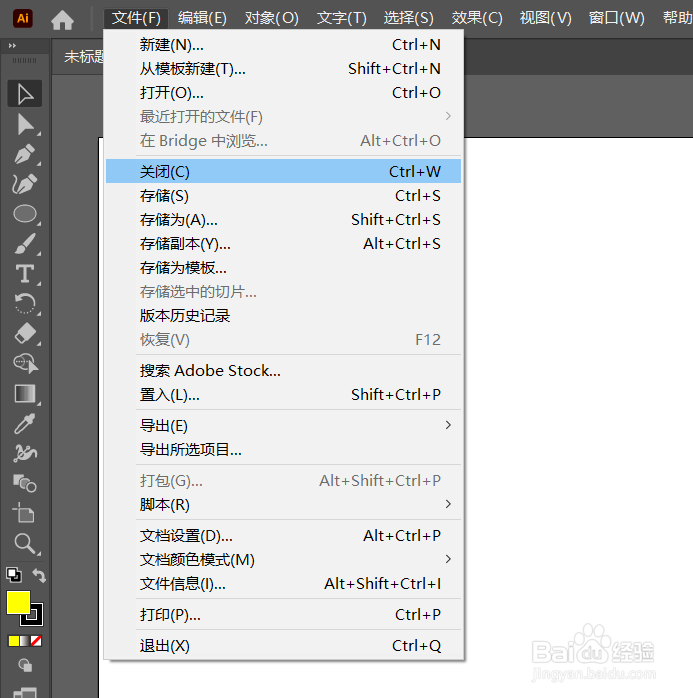Open the 文字(T) menu

click(x=342, y=18)
